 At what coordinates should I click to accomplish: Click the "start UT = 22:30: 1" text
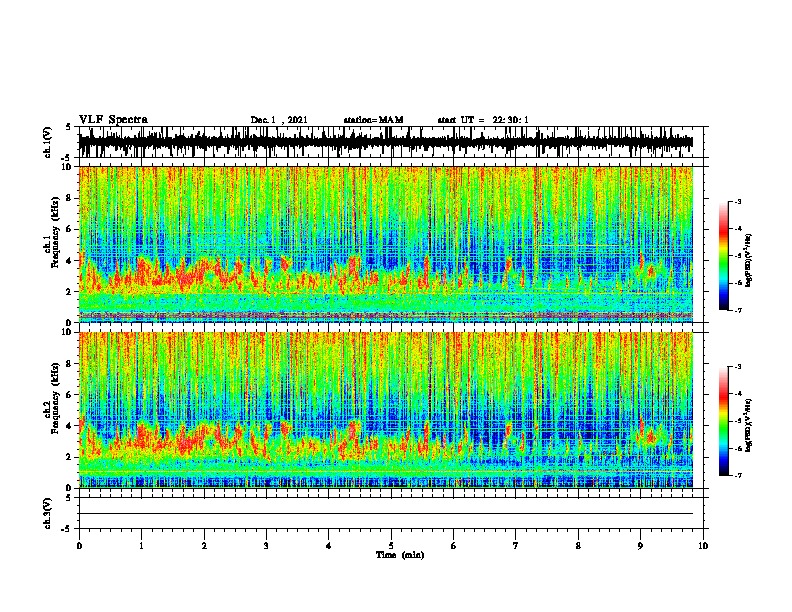(x=483, y=120)
